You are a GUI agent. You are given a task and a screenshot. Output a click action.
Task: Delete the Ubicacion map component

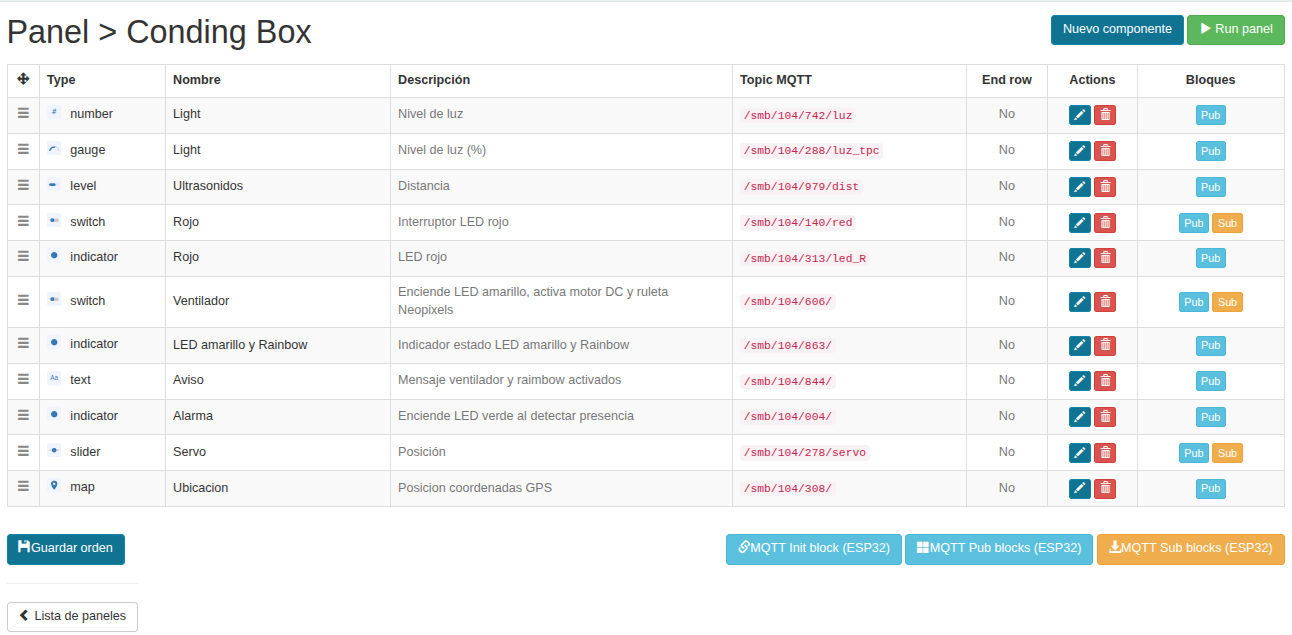click(1105, 489)
